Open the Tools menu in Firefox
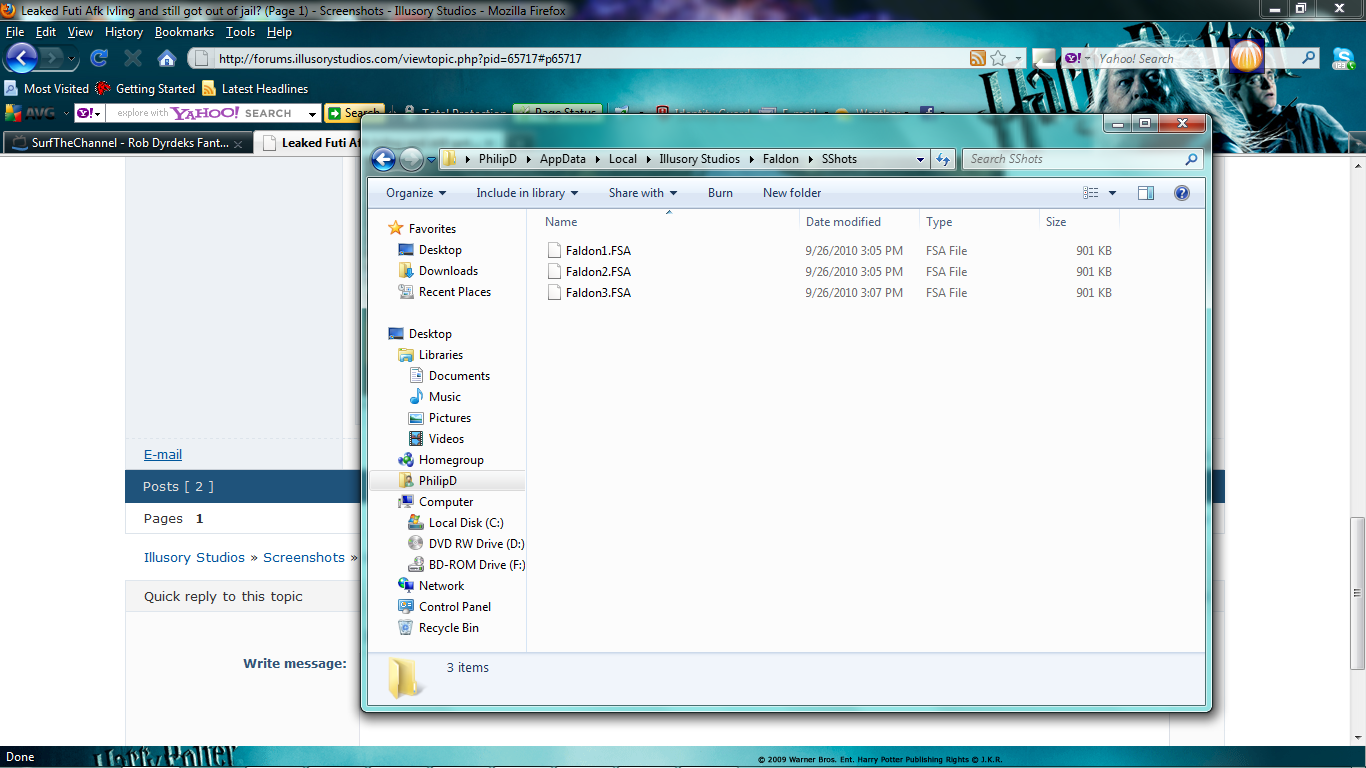The height and width of the screenshot is (768, 1366). point(240,31)
